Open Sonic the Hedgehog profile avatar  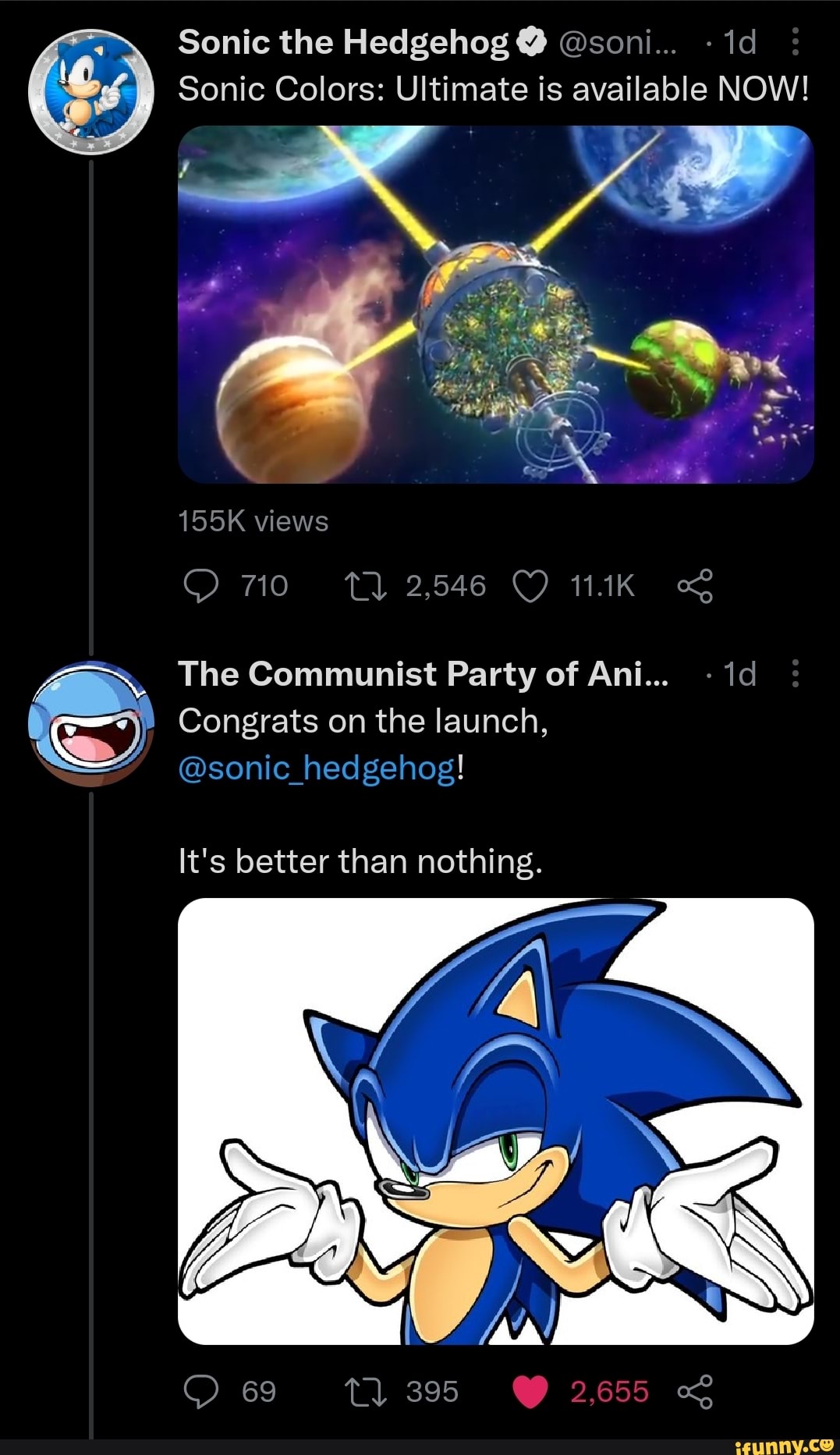pos(90,92)
